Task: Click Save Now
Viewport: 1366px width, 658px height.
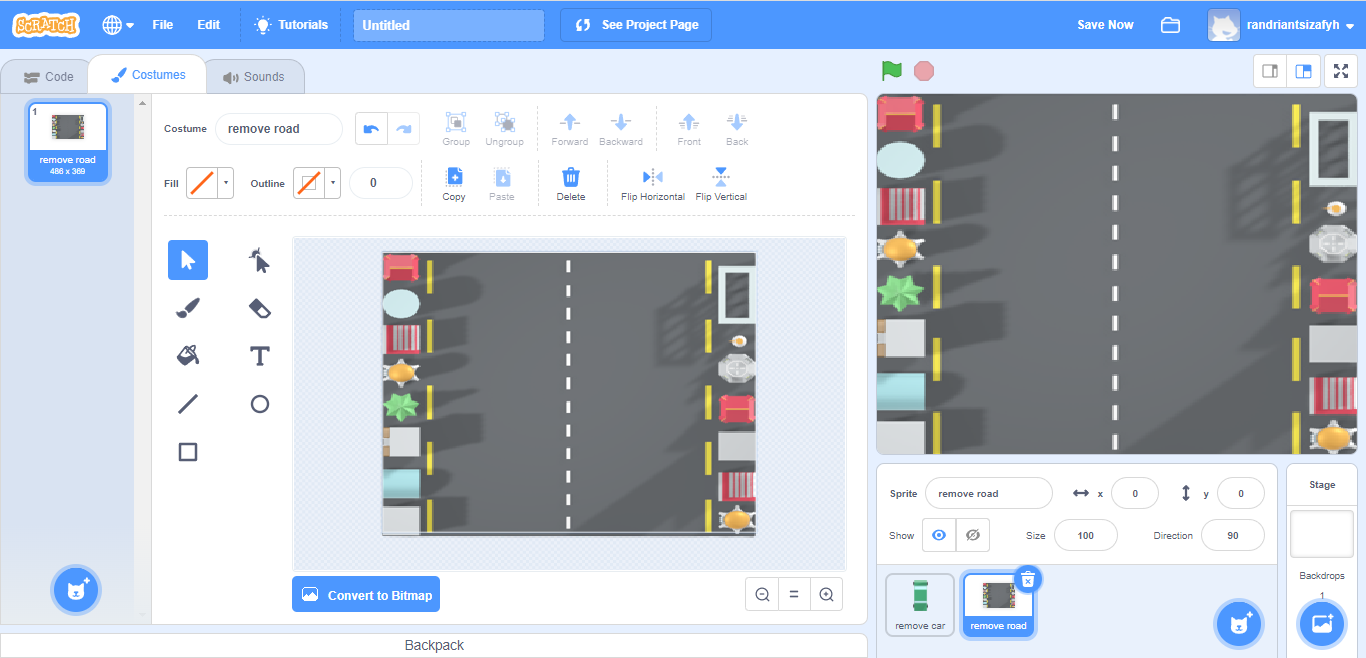Action: tap(1105, 25)
